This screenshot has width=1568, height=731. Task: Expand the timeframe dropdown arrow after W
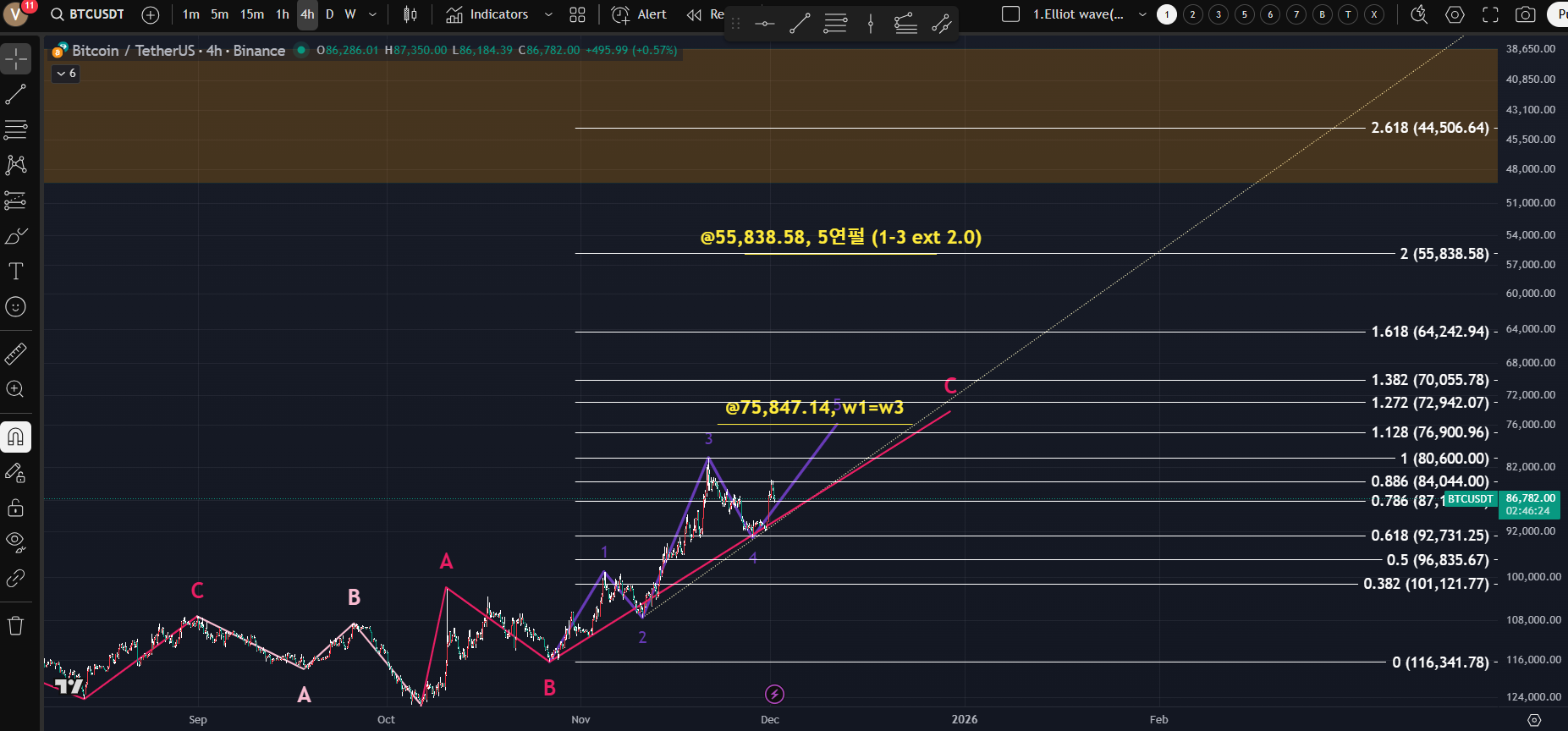(372, 14)
